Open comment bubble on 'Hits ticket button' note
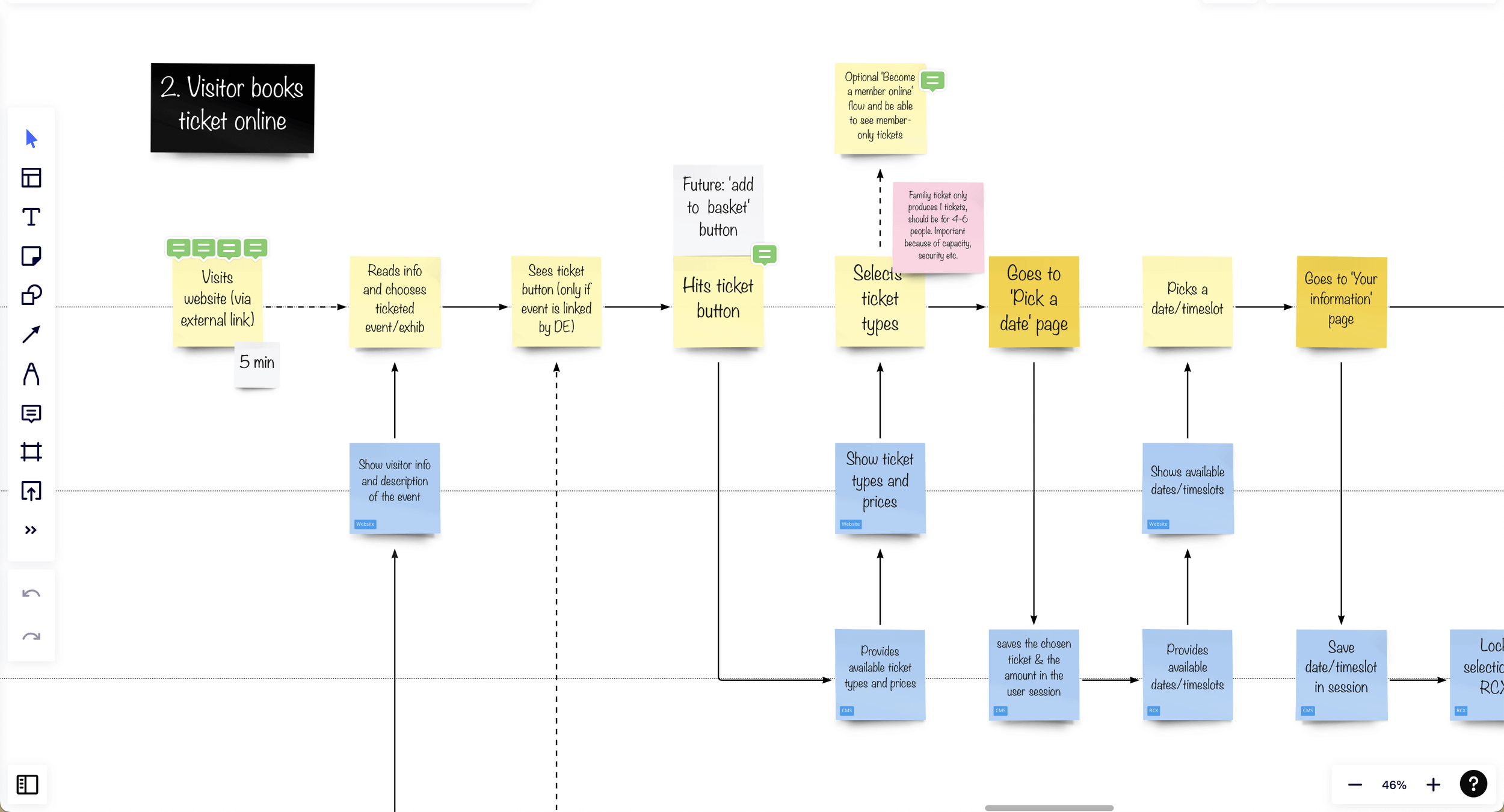 pos(765,254)
